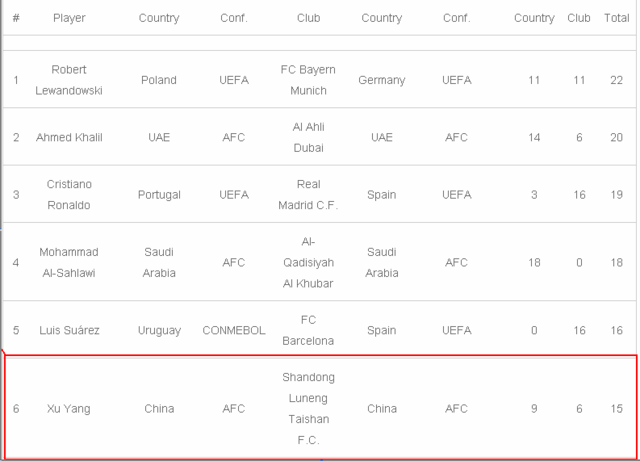Select the Poland country cell
This screenshot has height=461, width=640.
point(159,78)
